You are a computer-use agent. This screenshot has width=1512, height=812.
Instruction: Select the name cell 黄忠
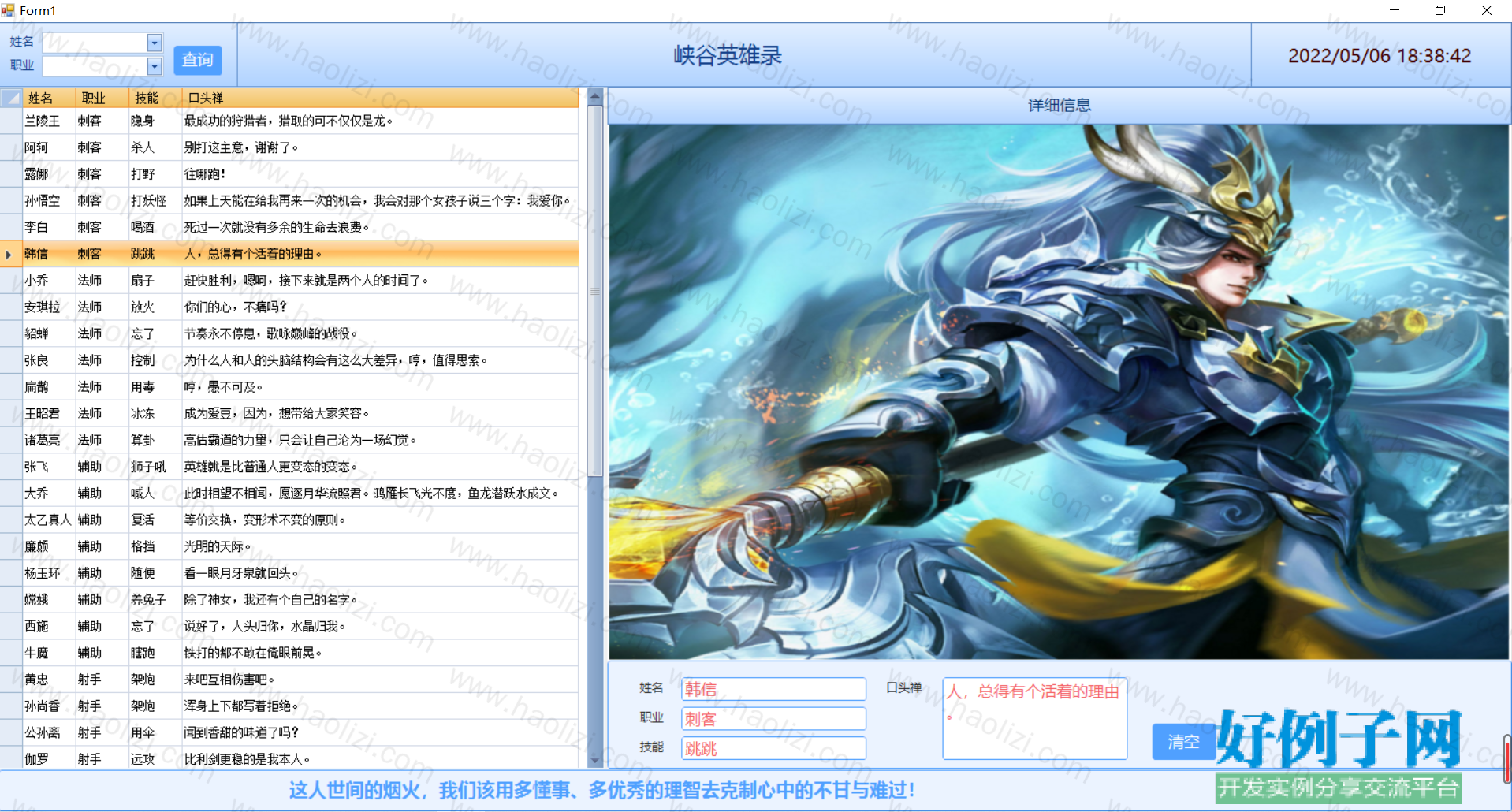[x=49, y=680]
